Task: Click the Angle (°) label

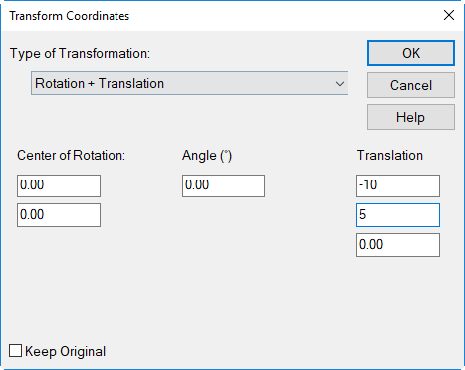Action: click(x=207, y=156)
